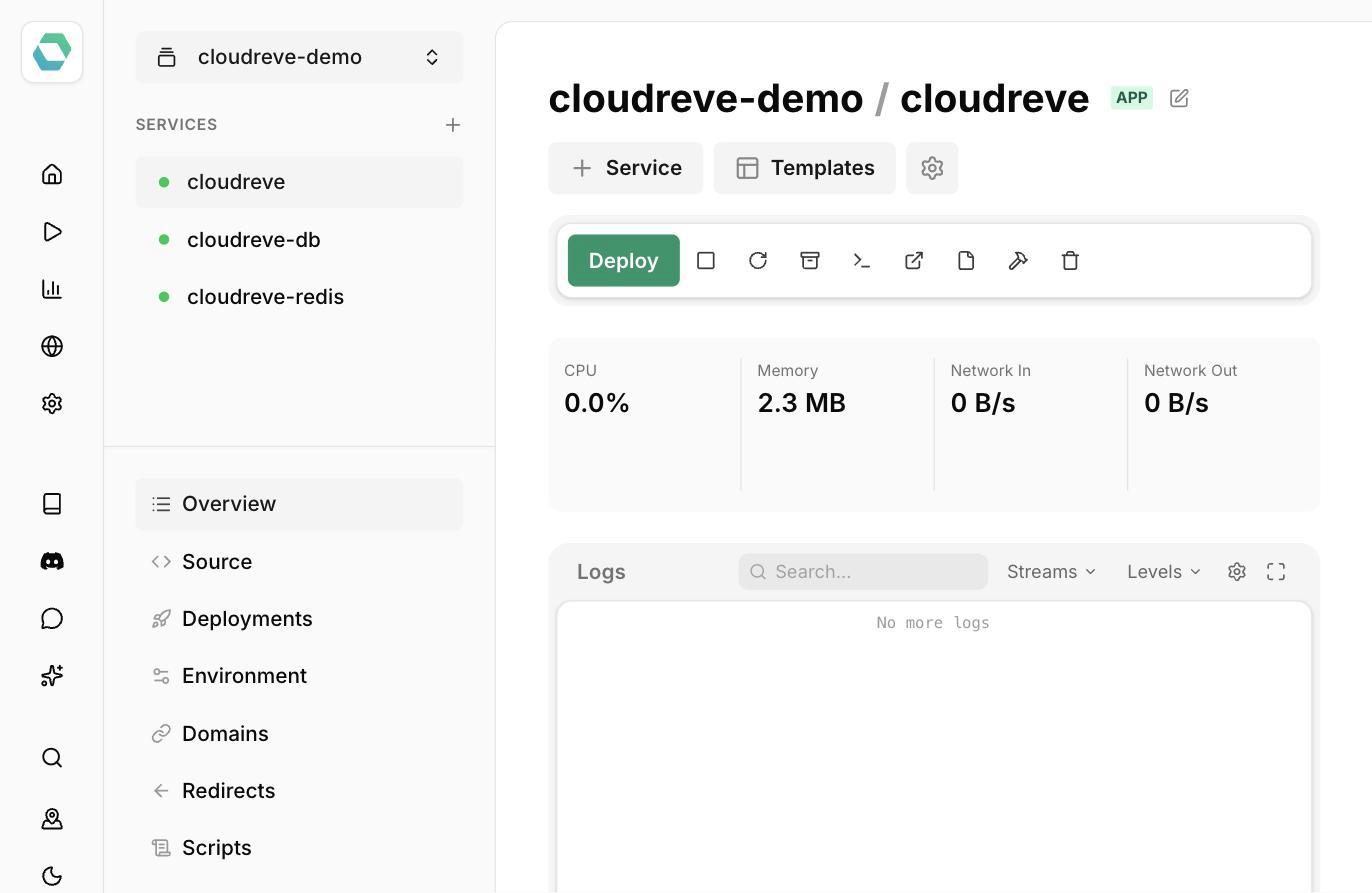
Task: Stop the service with square icon
Action: [x=706, y=261]
